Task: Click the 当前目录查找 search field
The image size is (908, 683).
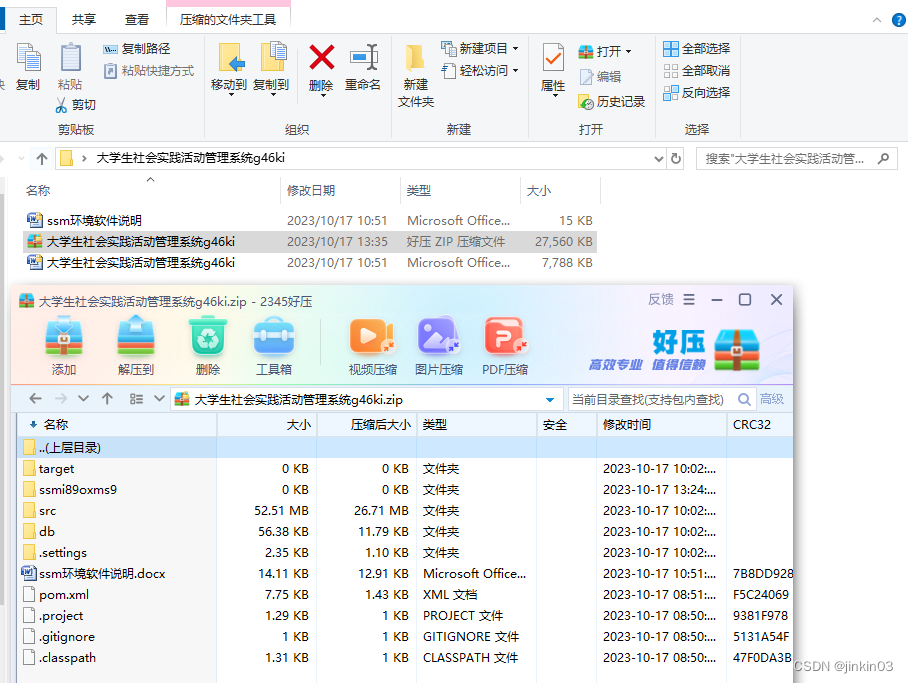Action: click(652, 399)
